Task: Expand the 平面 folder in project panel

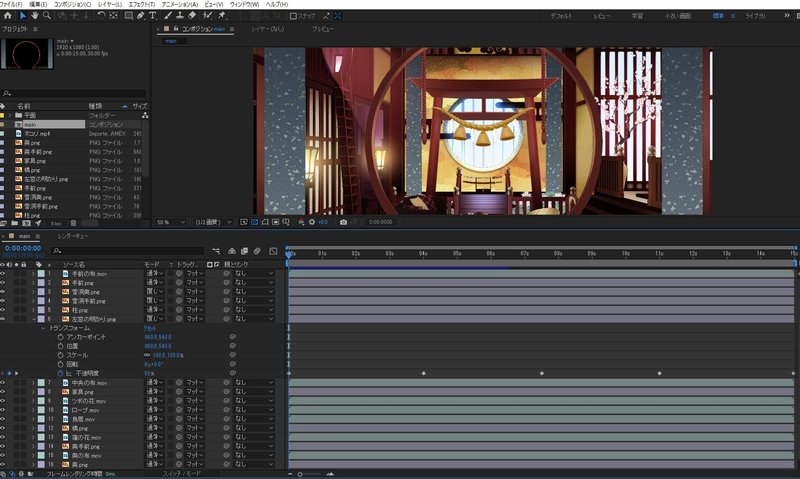Action: pyautogui.click(x=10, y=115)
